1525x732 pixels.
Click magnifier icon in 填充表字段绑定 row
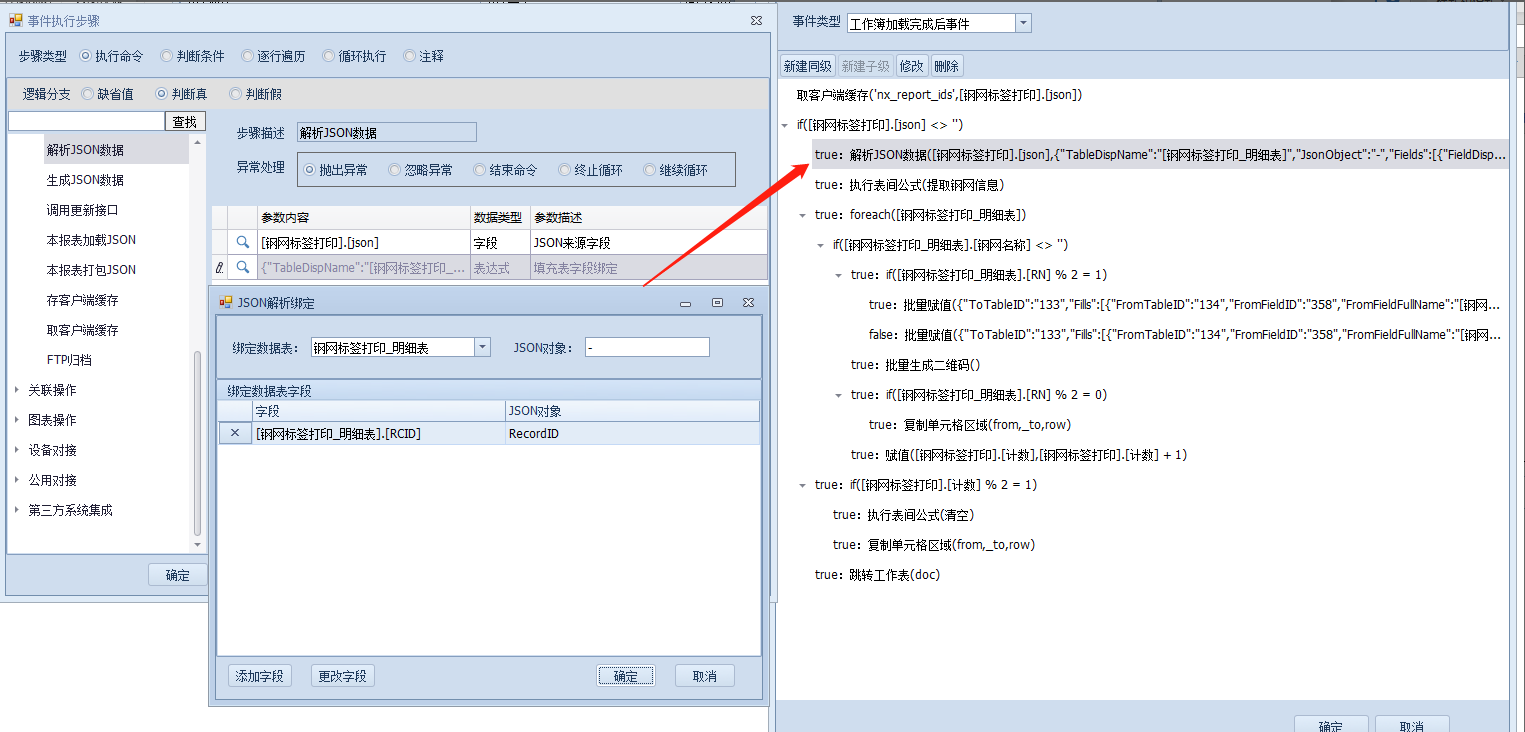tap(242, 268)
